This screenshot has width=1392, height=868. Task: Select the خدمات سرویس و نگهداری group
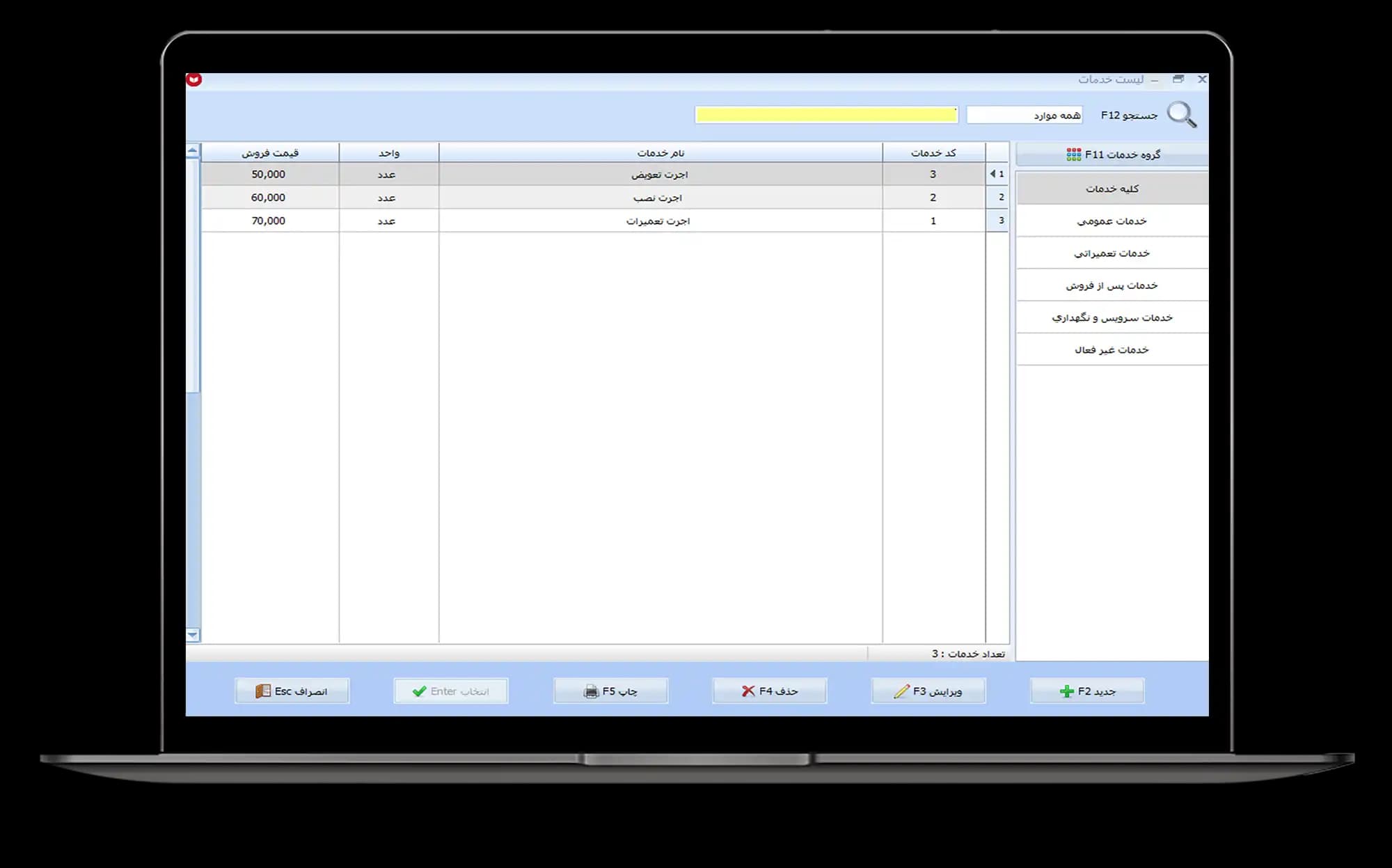(x=1112, y=317)
